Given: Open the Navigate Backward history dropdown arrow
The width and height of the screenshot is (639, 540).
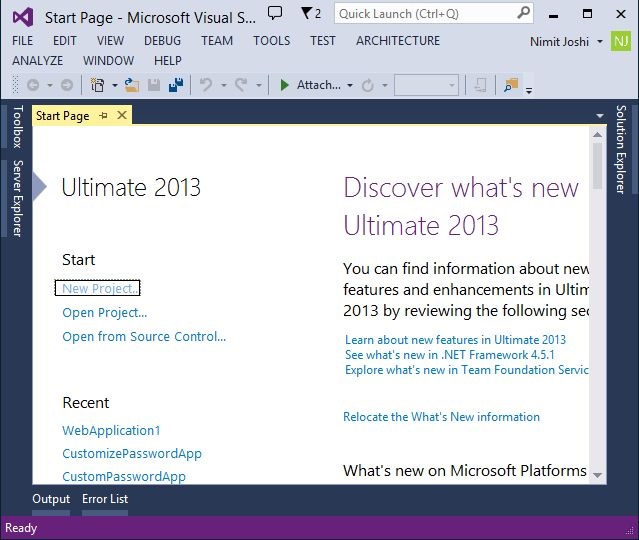Looking at the screenshot, I should [x=50, y=86].
